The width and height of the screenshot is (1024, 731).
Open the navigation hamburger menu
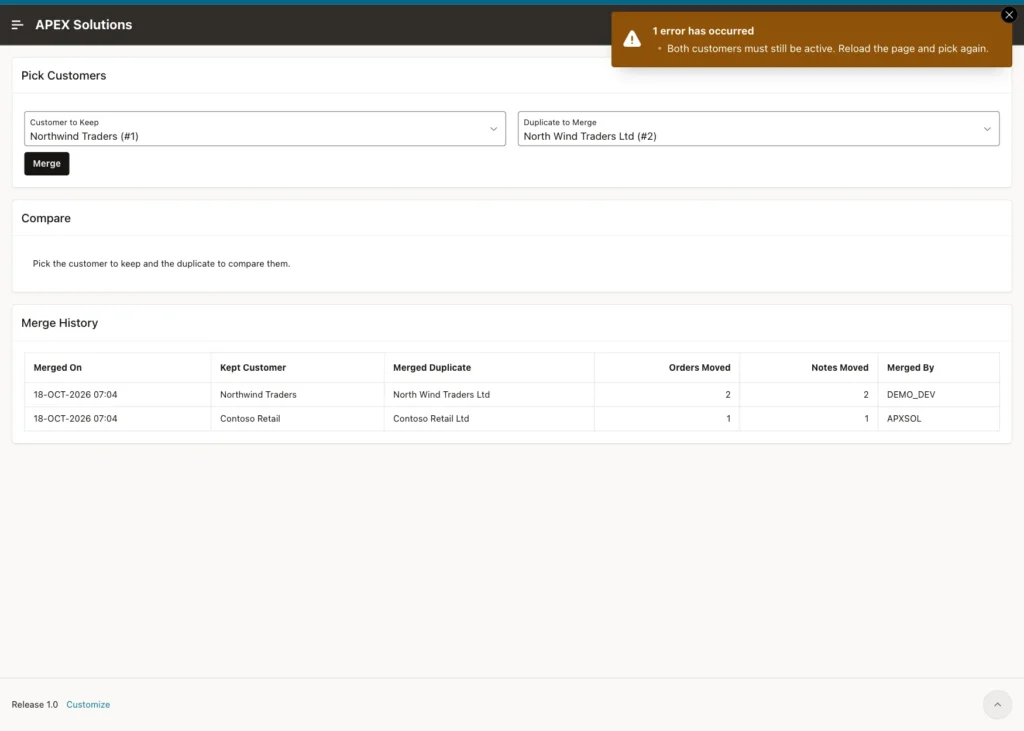(18, 25)
